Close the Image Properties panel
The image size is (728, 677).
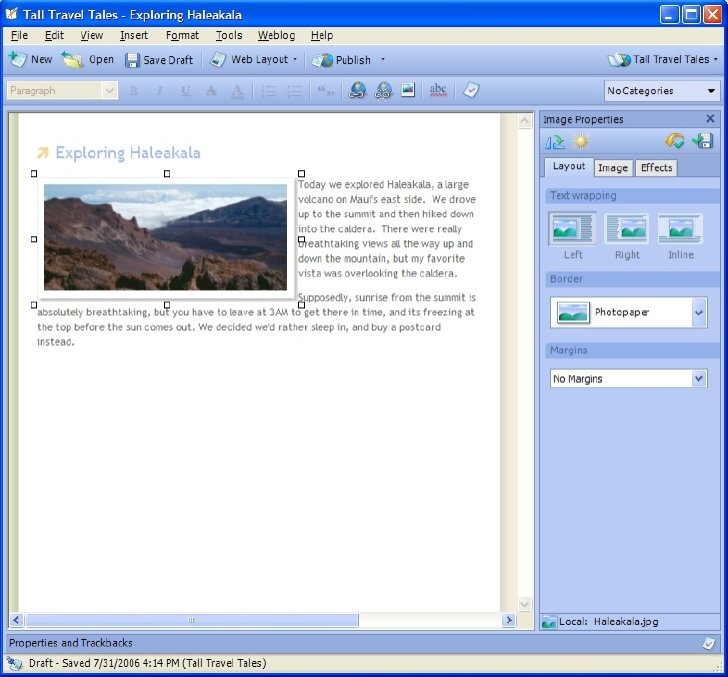pyautogui.click(x=710, y=119)
